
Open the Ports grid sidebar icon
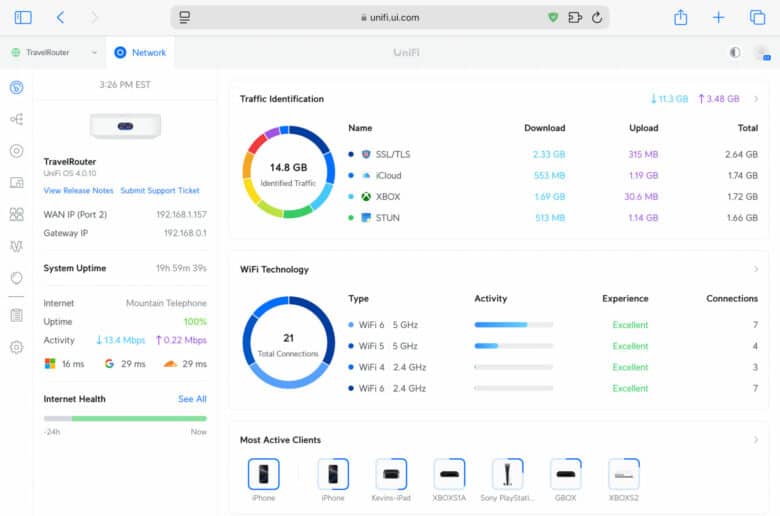16,214
